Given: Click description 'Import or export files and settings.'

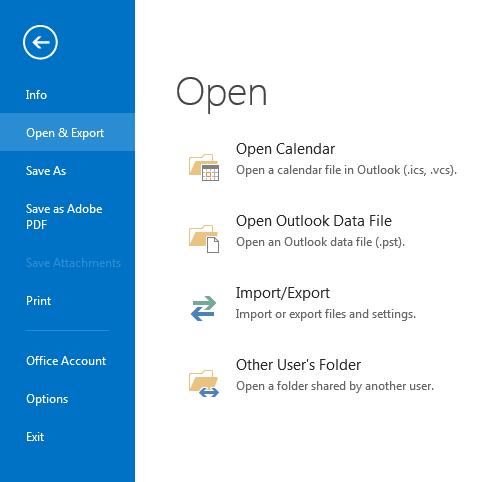Looking at the screenshot, I should pyautogui.click(x=326, y=314).
